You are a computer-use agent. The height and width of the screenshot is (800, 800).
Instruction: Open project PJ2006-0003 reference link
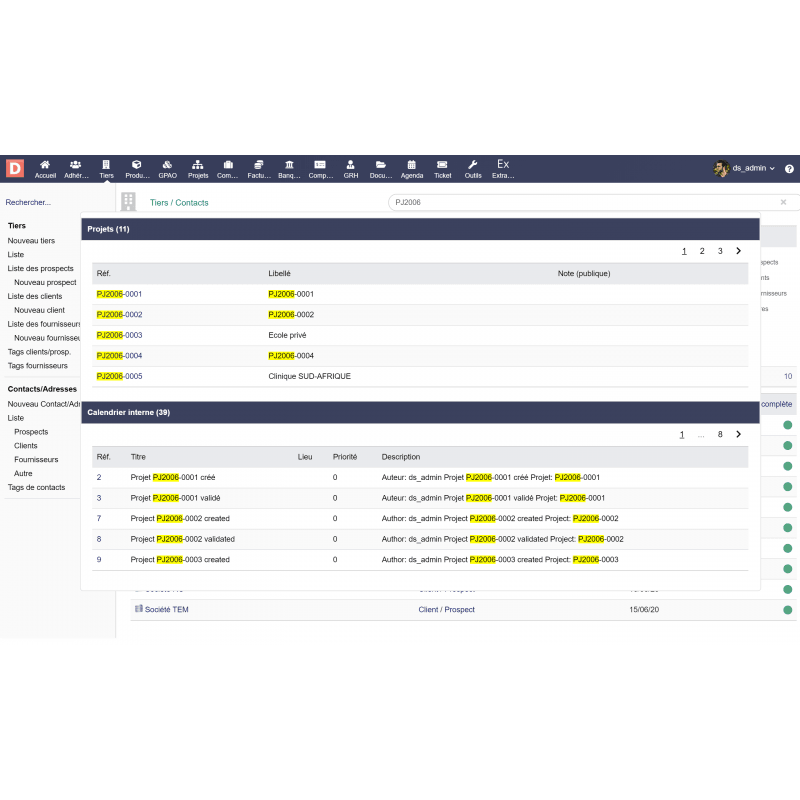(119, 335)
